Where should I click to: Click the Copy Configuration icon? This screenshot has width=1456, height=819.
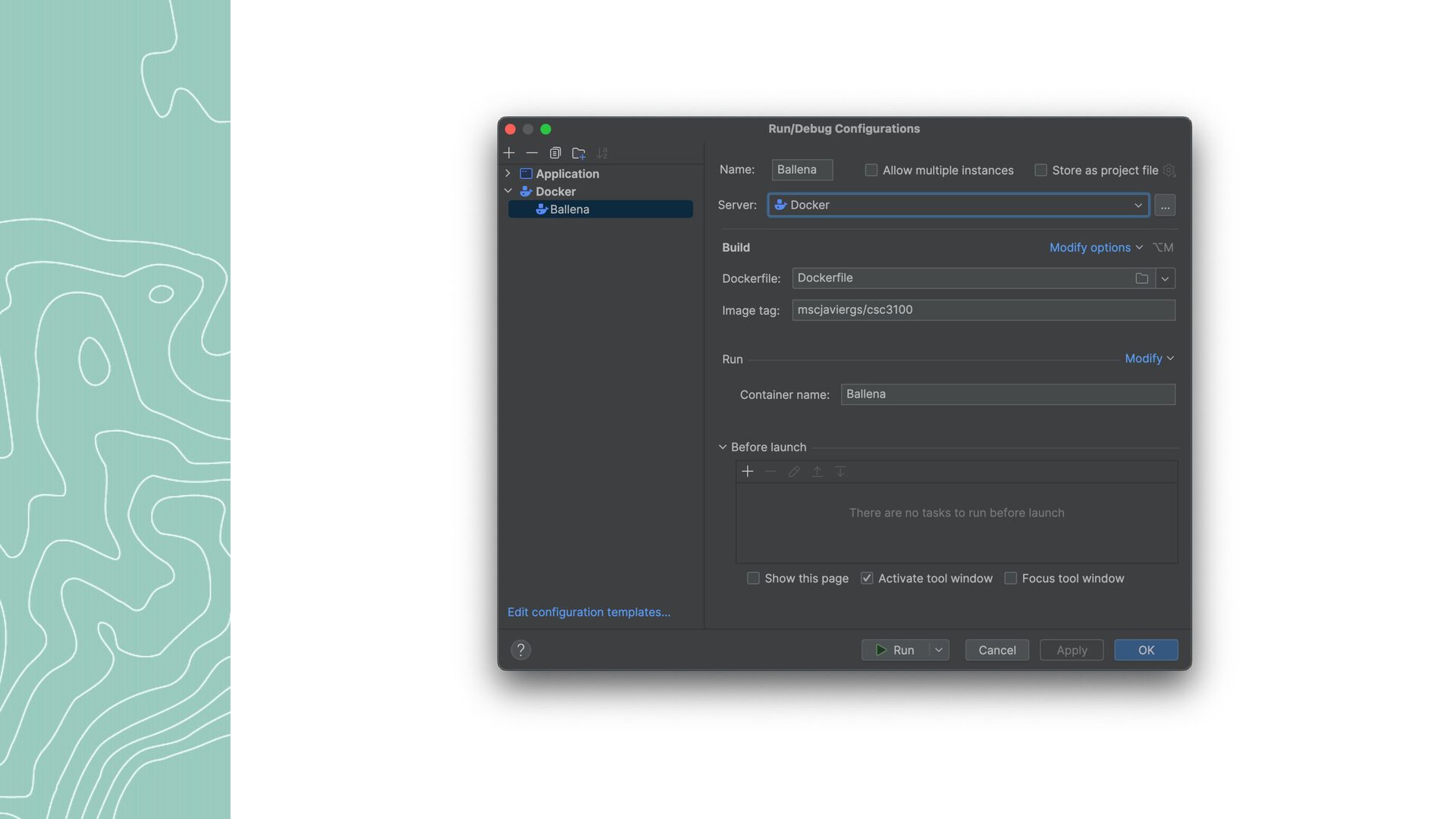pos(555,153)
